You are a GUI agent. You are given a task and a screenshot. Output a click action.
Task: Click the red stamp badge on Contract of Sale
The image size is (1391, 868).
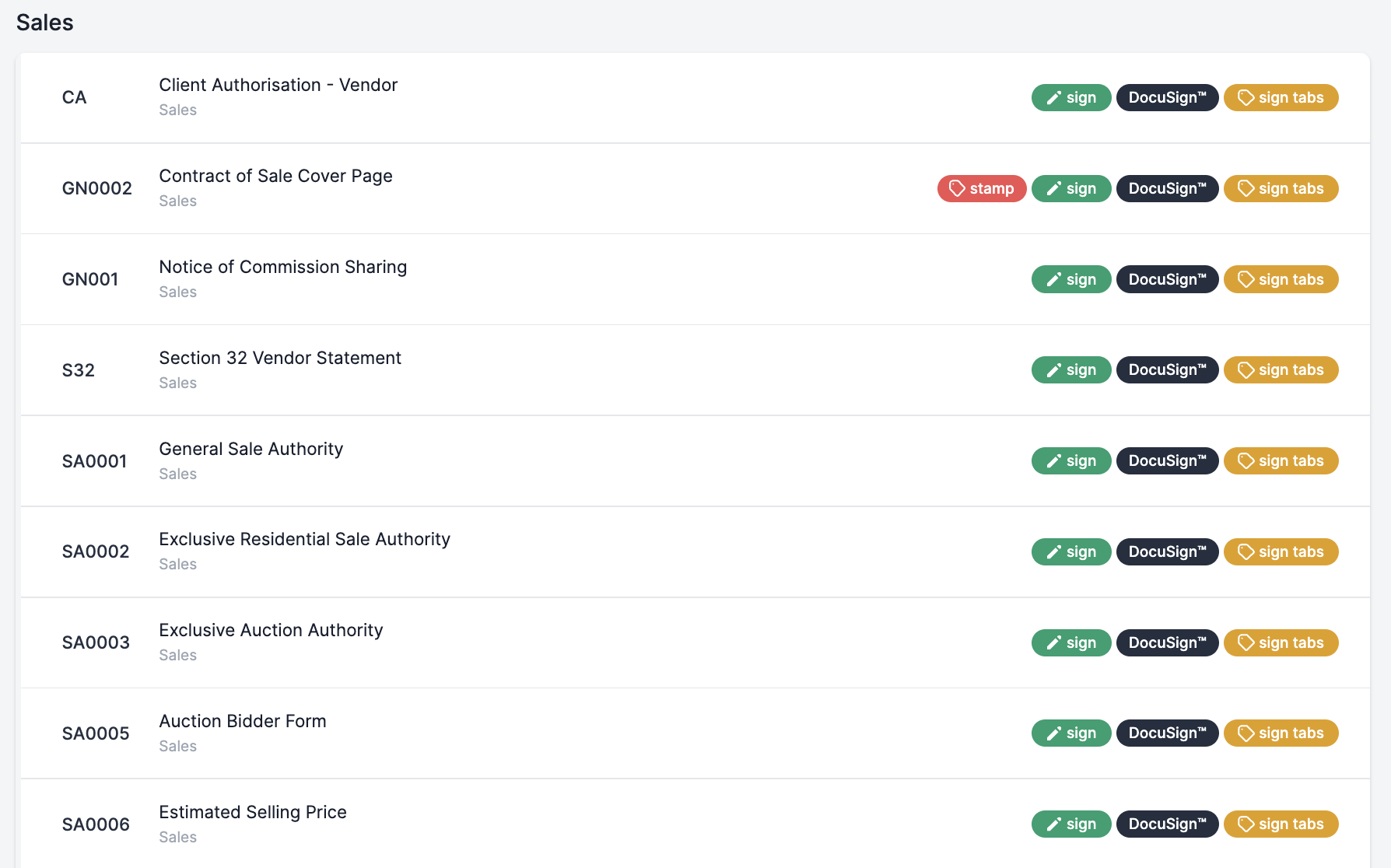[982, 188]
